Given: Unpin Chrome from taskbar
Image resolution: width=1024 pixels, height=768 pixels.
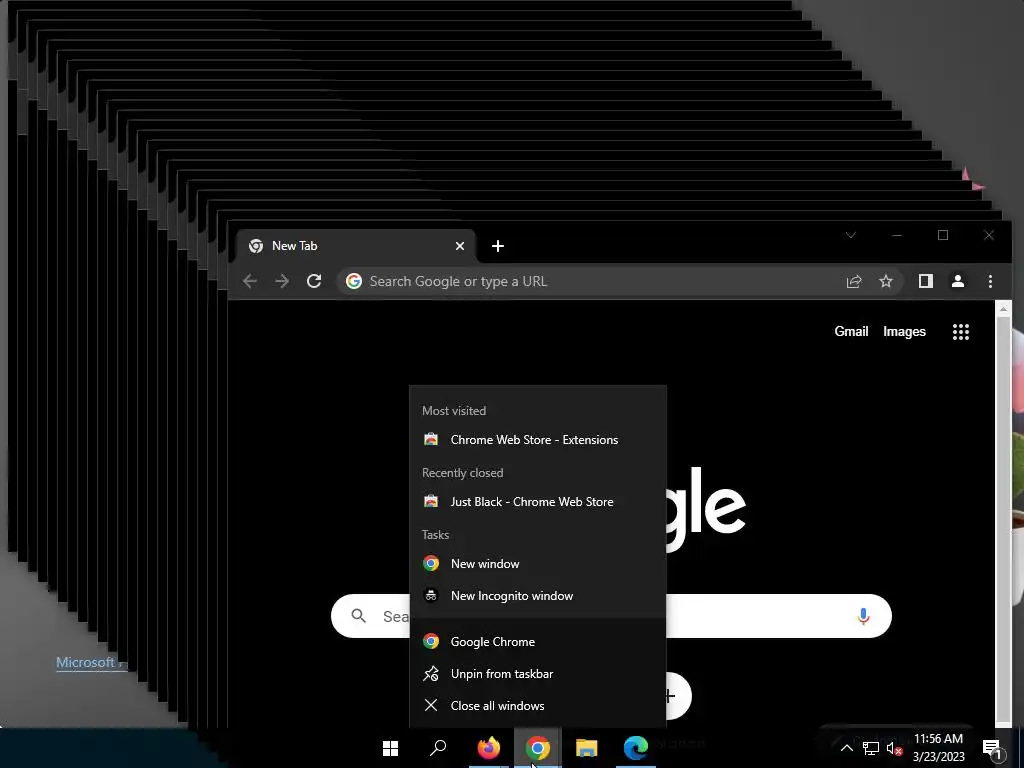Looking at the screenshot, I should (537, 673).
